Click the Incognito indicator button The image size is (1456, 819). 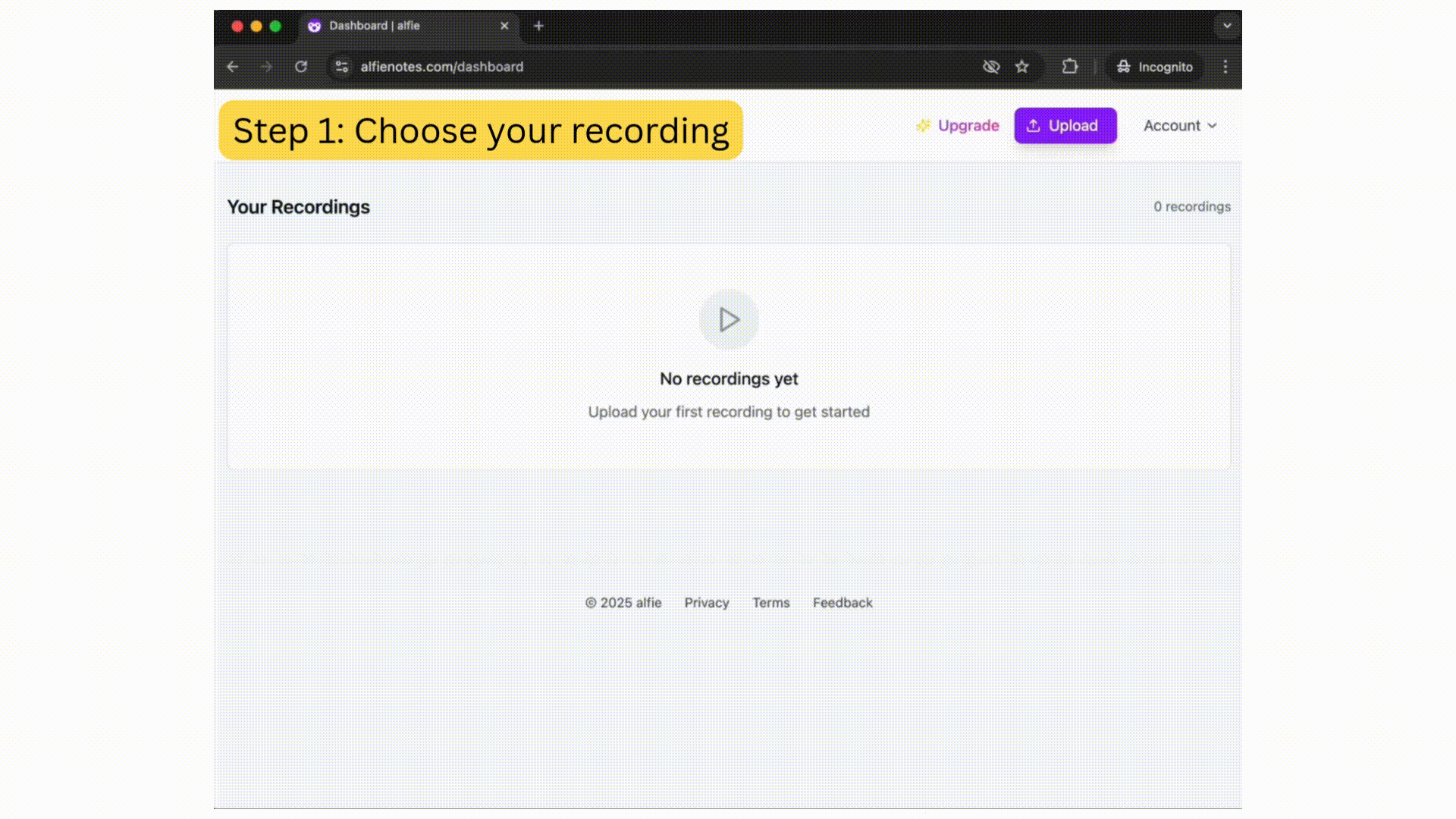click(x=1154, y=67)
